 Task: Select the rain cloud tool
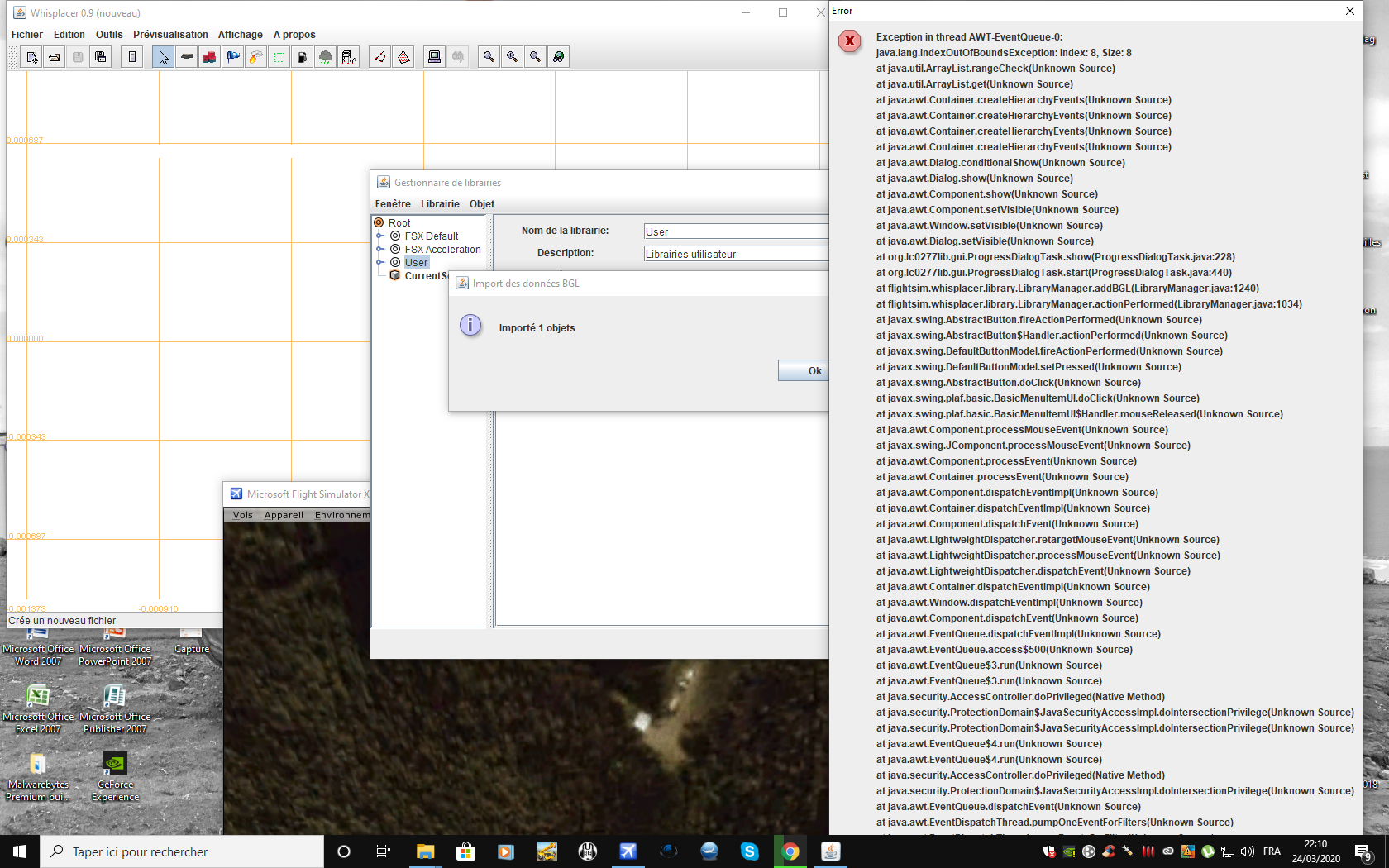tap(326, 57)
